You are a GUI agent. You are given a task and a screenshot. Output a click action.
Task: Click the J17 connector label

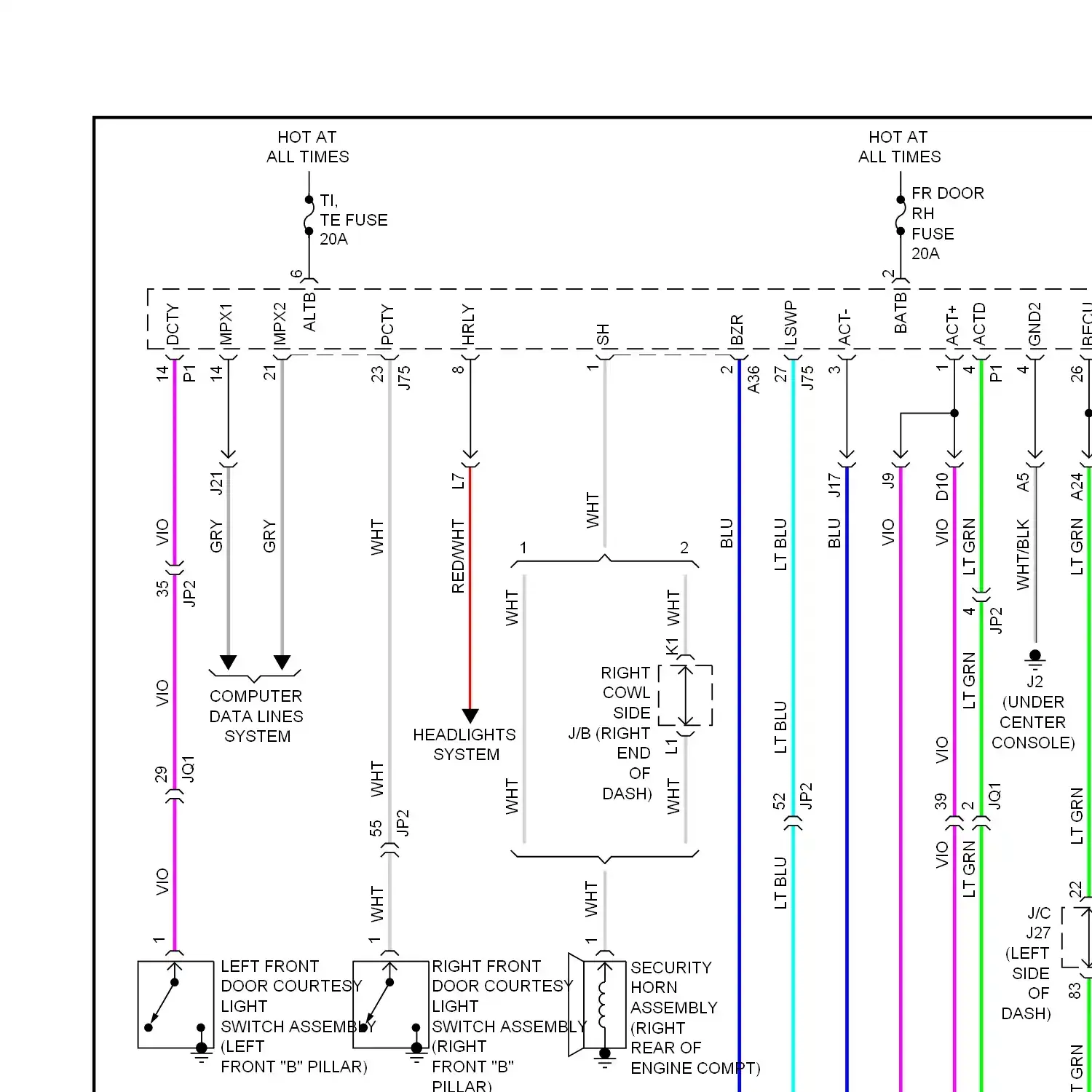tap(834, 485)
